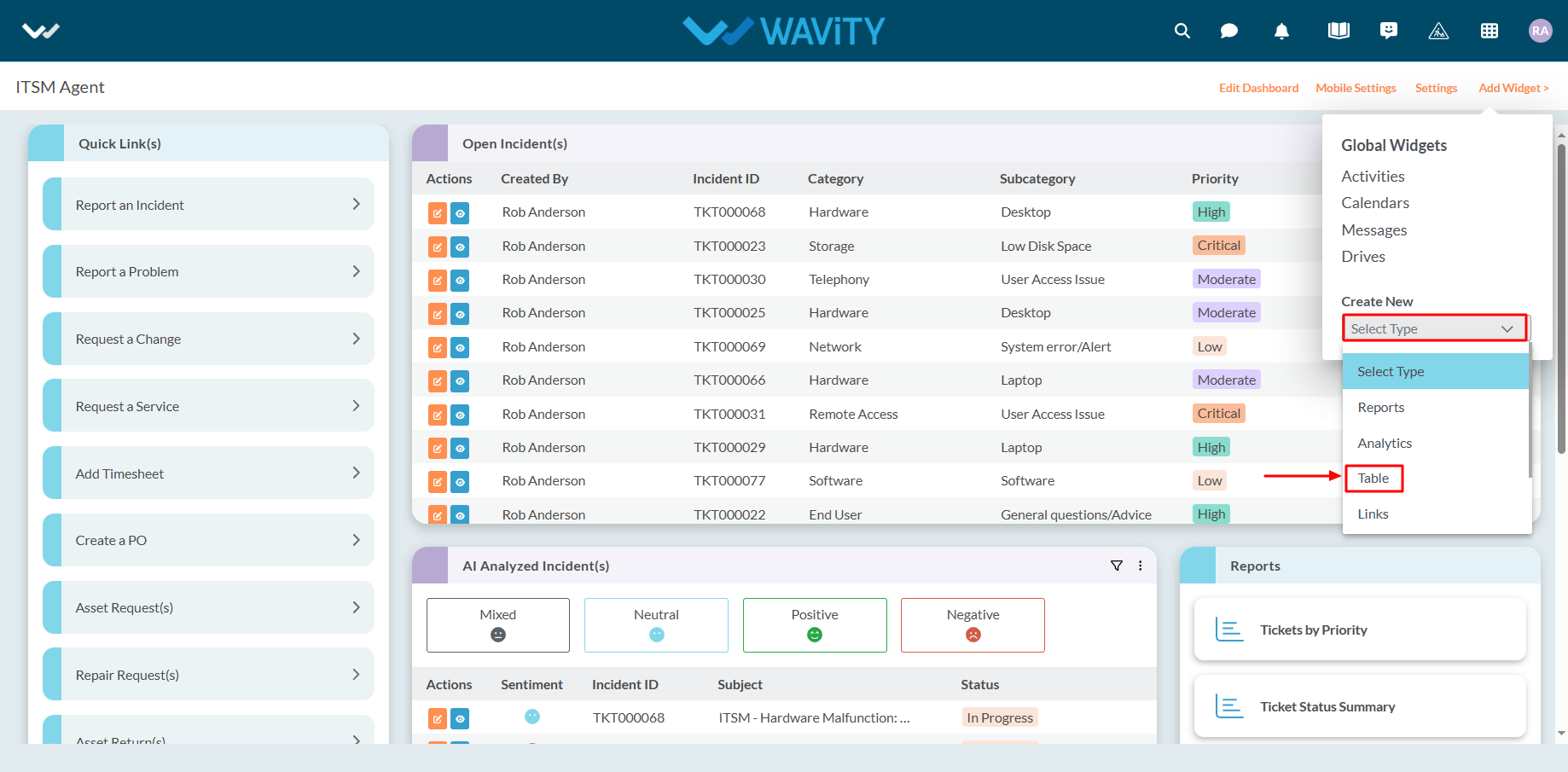Select Calendars global widget
This screenshot has height=772, width=1568.
tap(1375, 203)
